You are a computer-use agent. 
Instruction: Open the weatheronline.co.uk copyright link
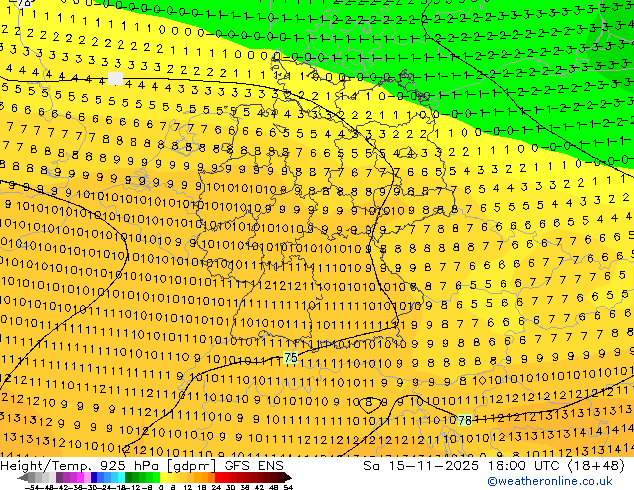tap(550, 481)
